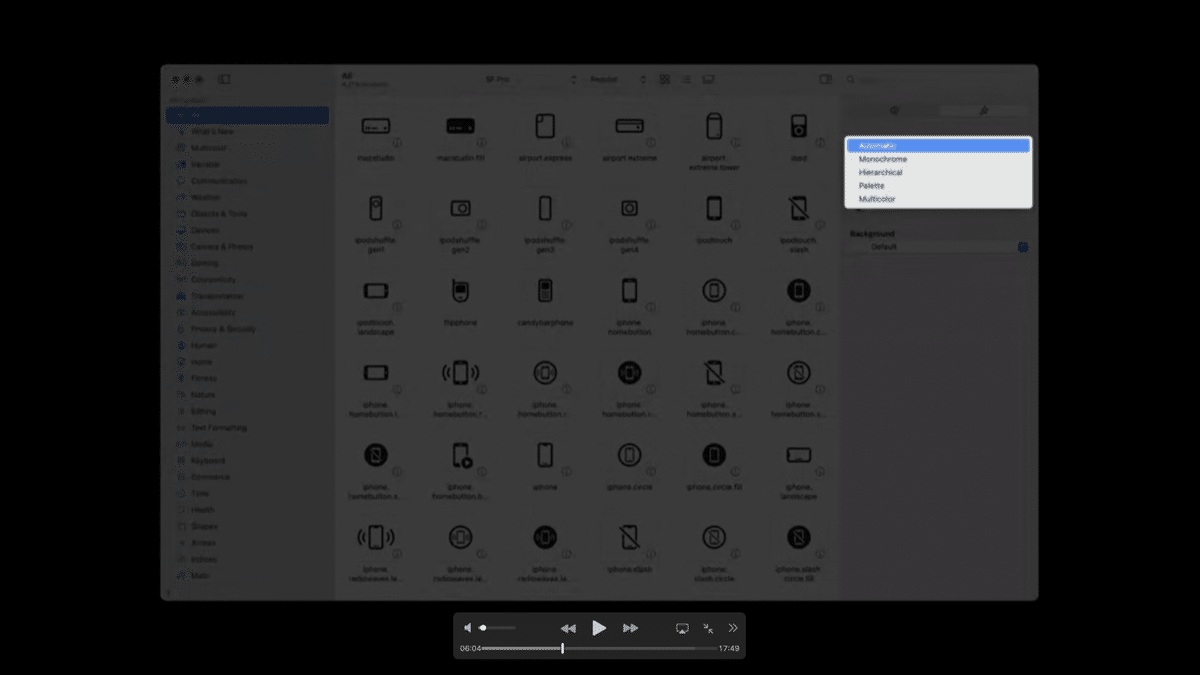Choose Multicolor in the rendering menu
Viewport: 1200px width, 675px height.
[x=938, y=199]
